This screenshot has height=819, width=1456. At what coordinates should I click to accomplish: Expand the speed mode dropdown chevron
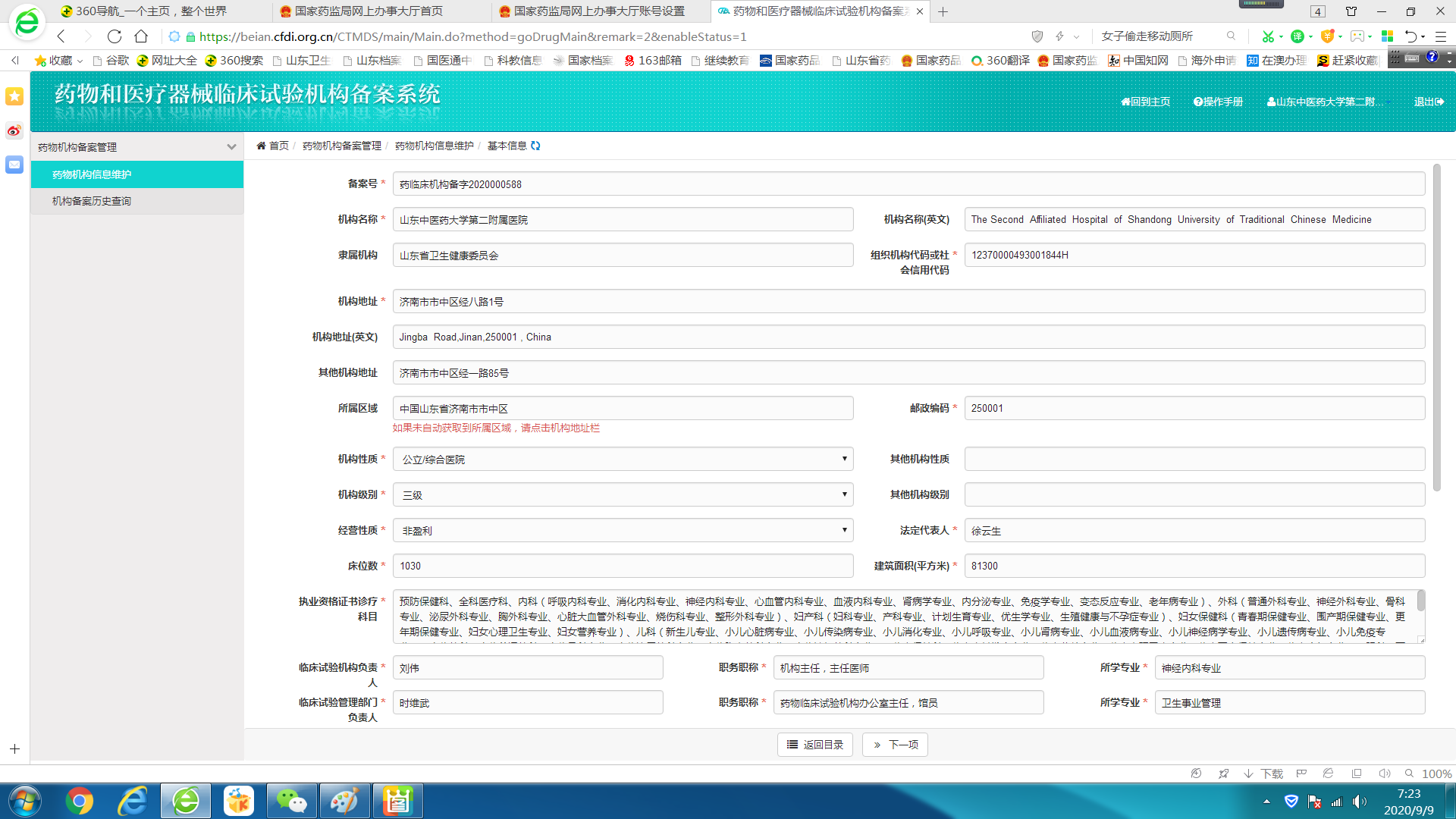pyautogui.click(x=1076, y=36)
